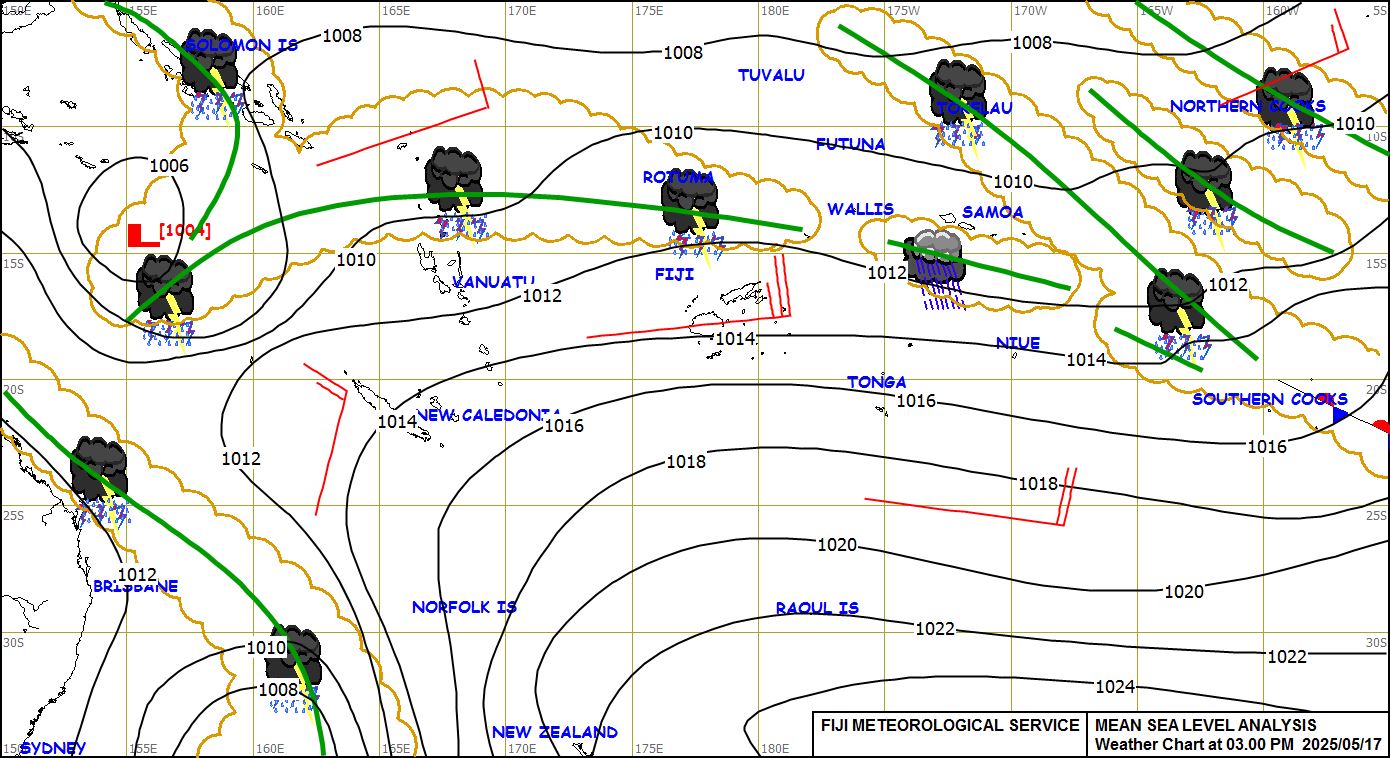Select the [1004] central pressure label
1390x758 pixels.
(x=185, y=231)
